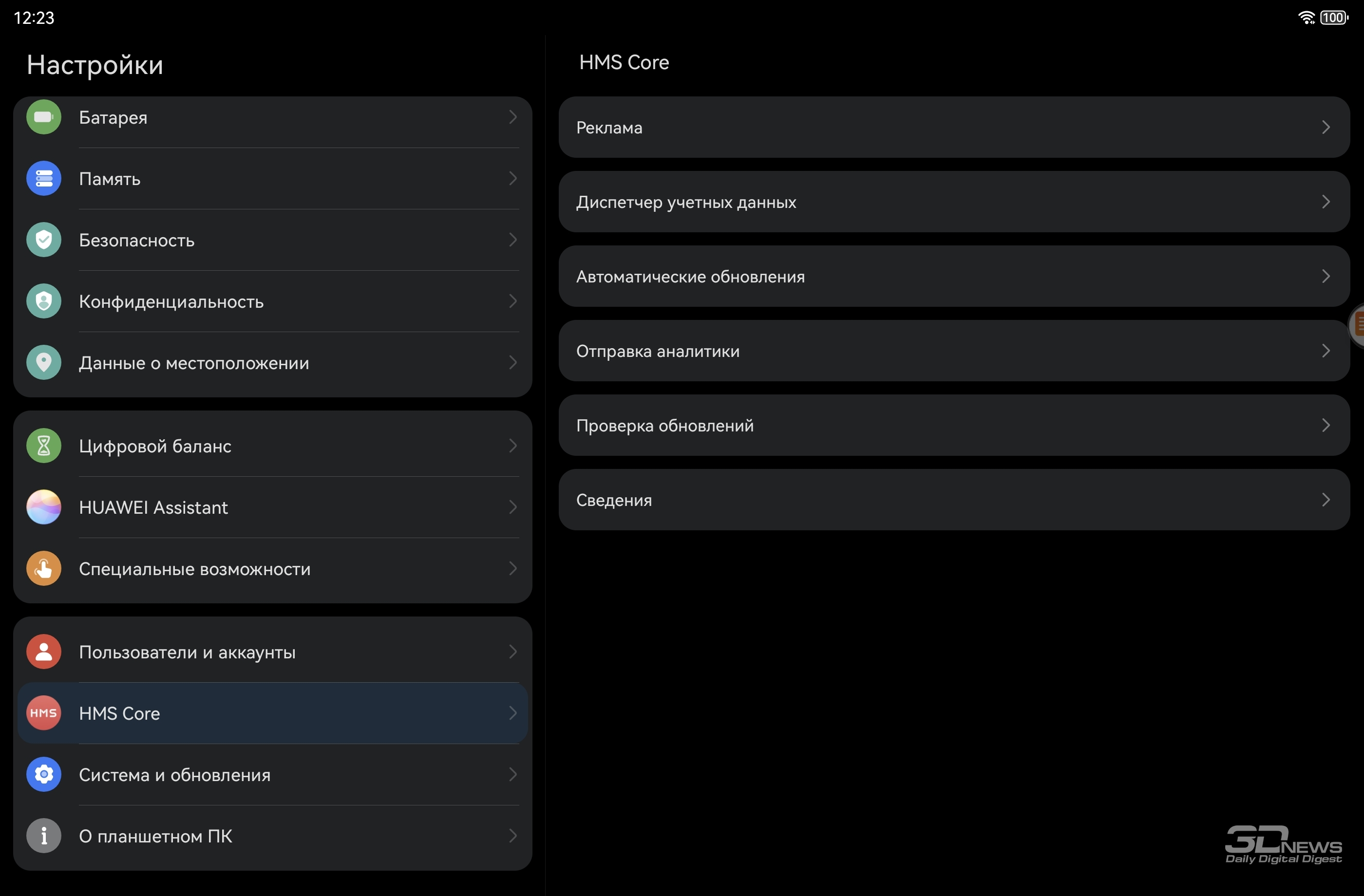Tap the HMS Core pane header
Image resolution: width=1364 pixels, height=896 pixels.
pyautogui.click(x=624, y=62)
